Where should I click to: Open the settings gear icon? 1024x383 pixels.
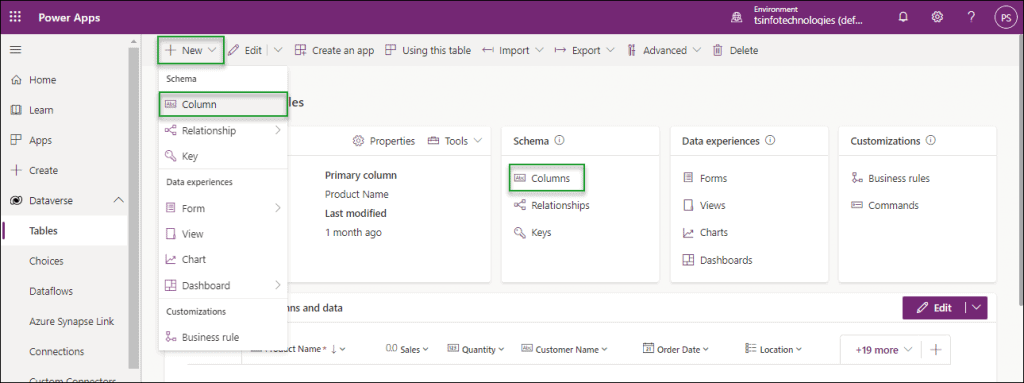pos(937,17)
